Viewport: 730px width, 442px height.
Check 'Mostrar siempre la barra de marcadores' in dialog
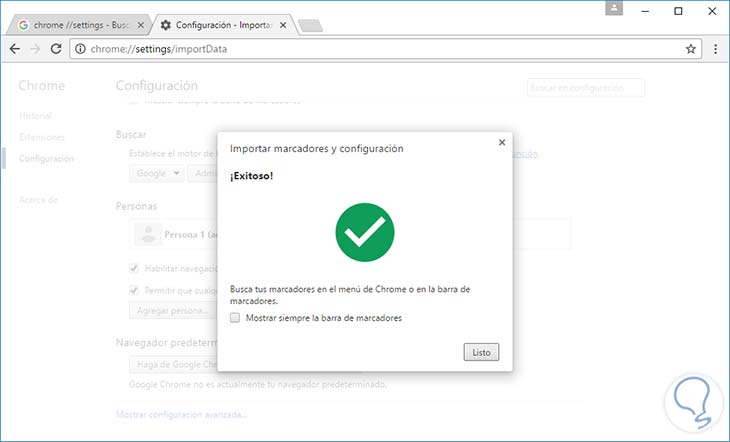coord(235,318)
